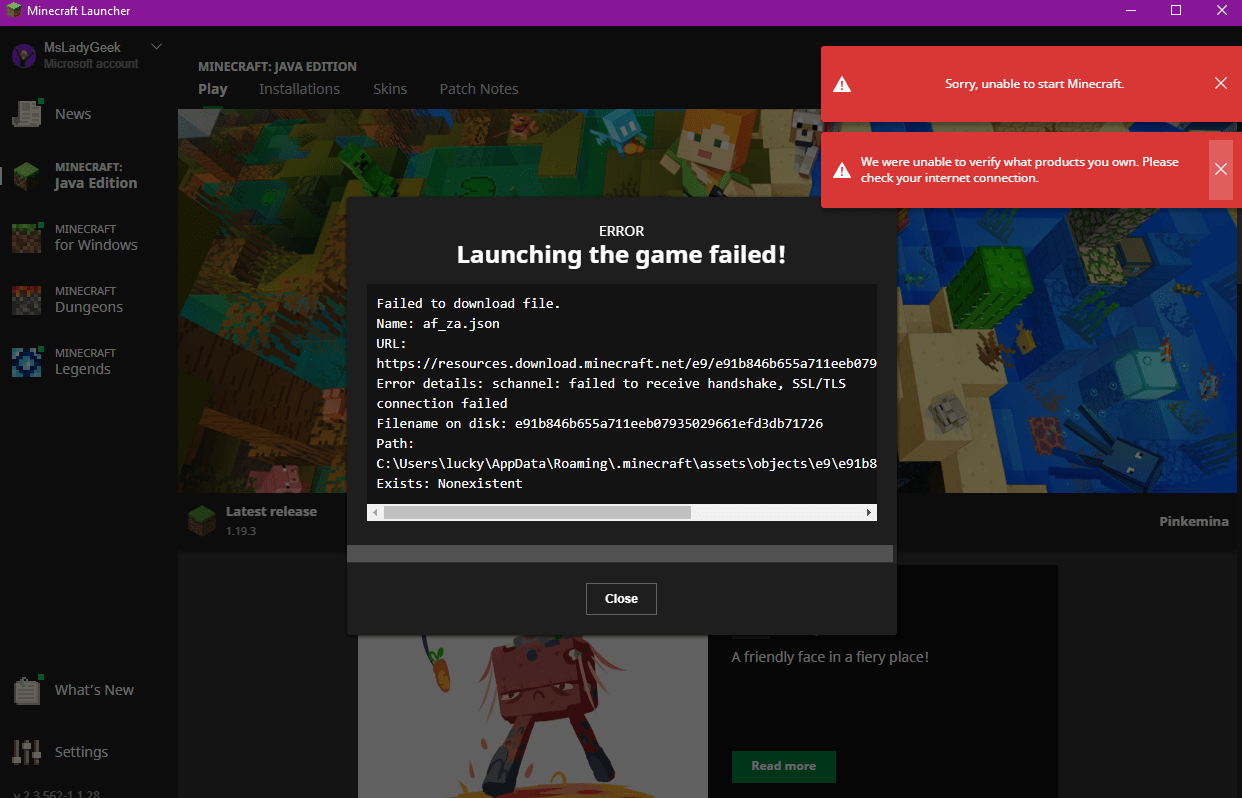Click the 'Exists: Nonexistent' error line
The height and width of the screenshot is (798, 1242).
449,483
